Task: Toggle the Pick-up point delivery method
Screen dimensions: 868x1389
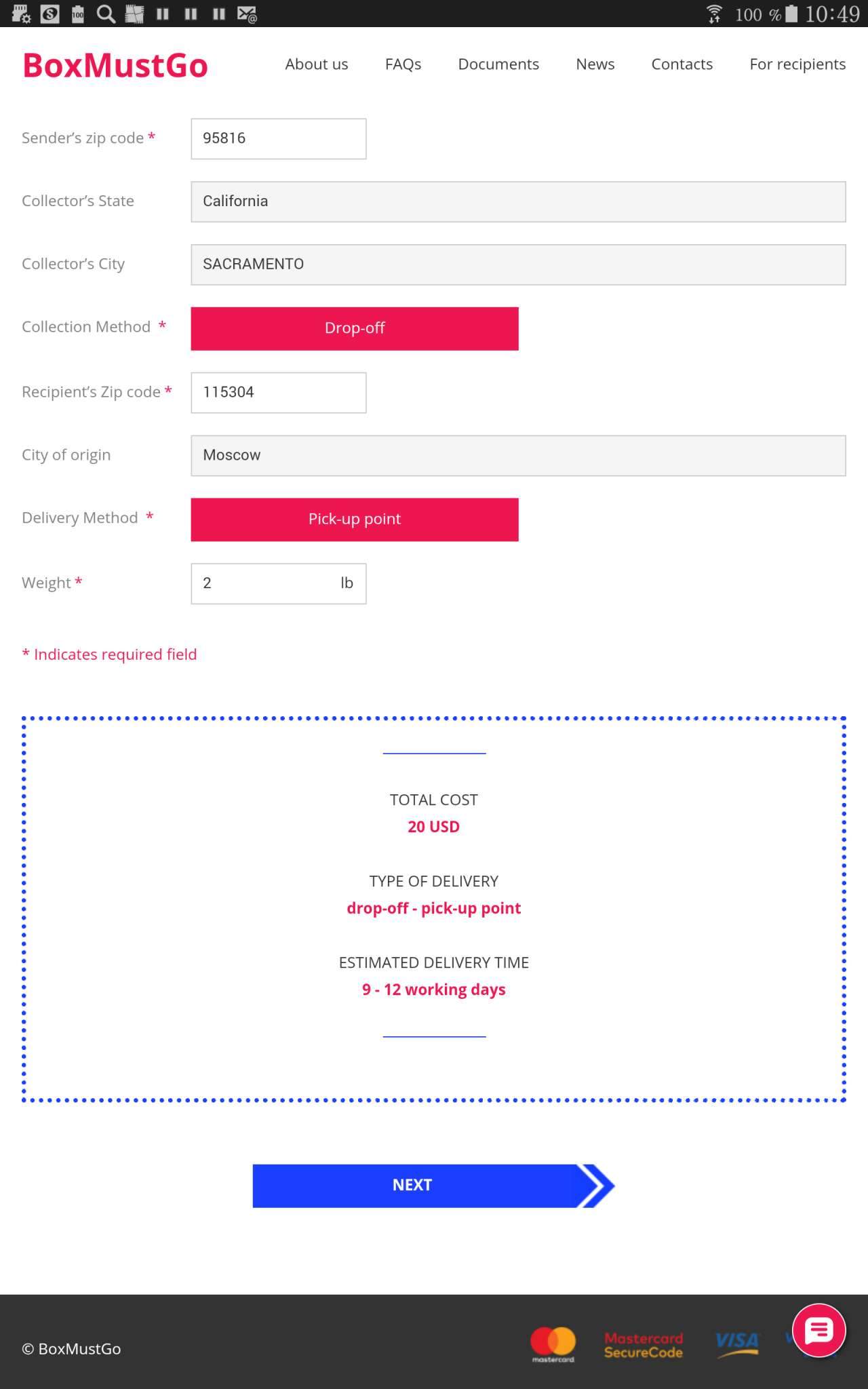Action: [354, 520]
